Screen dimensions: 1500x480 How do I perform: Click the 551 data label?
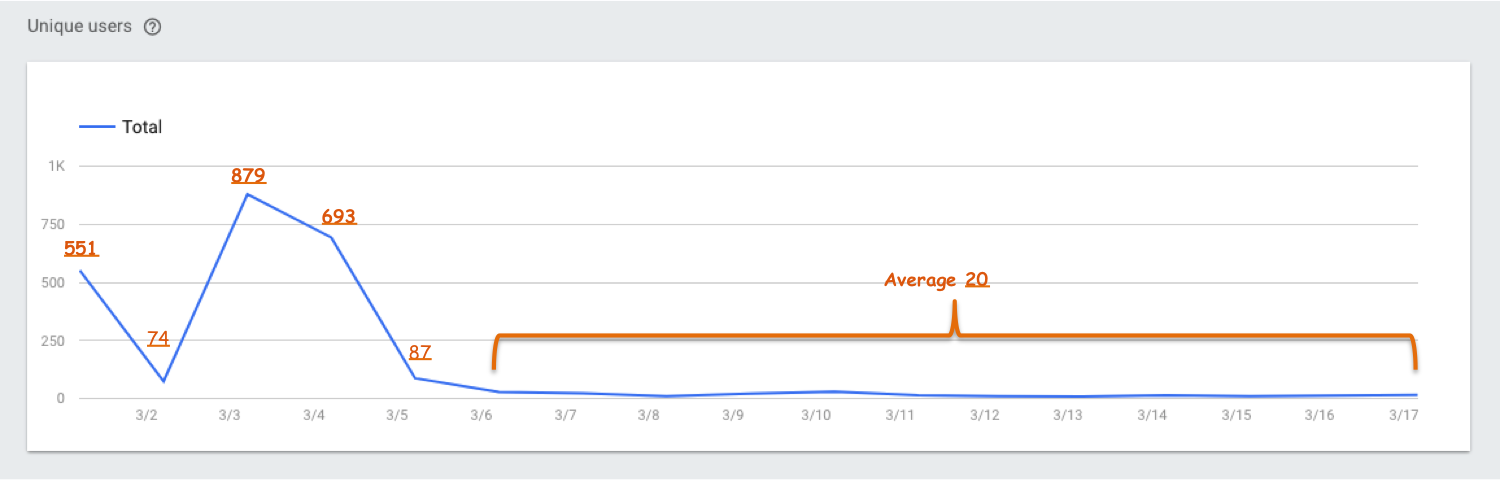(81, 248)
